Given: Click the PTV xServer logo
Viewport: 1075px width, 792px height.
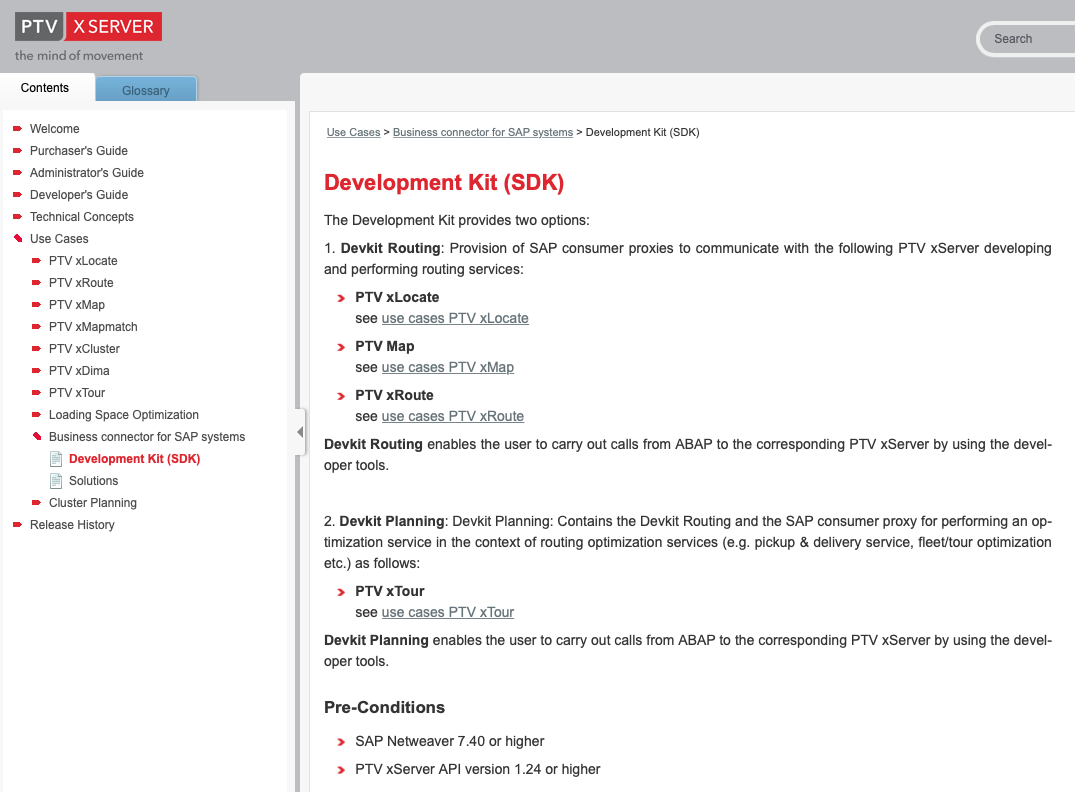Looking at the screenshot, I should coord(88,27).
